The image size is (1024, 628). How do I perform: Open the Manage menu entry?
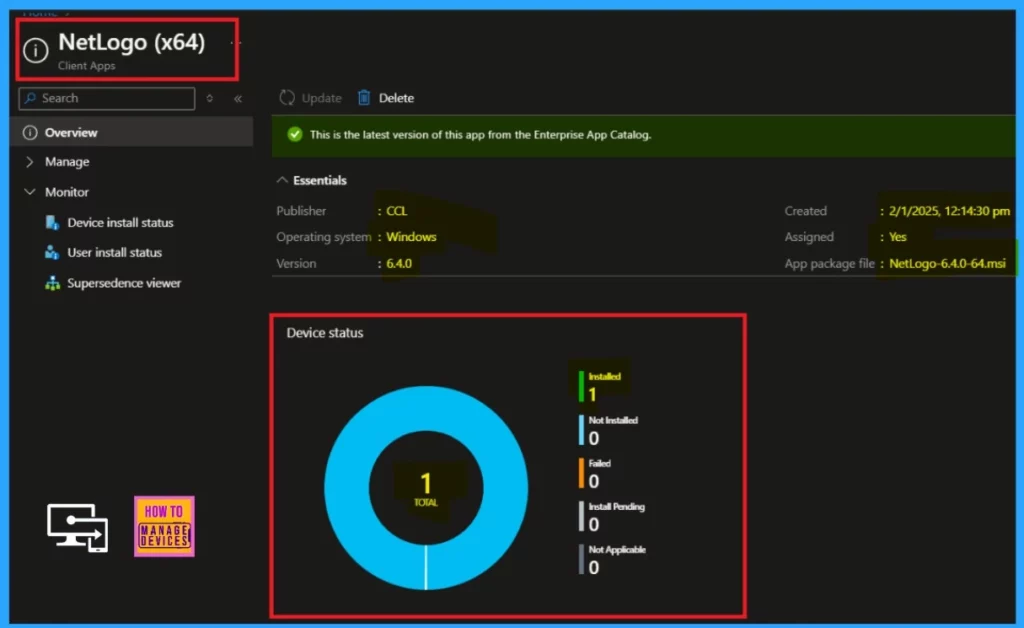click(67, 162)
